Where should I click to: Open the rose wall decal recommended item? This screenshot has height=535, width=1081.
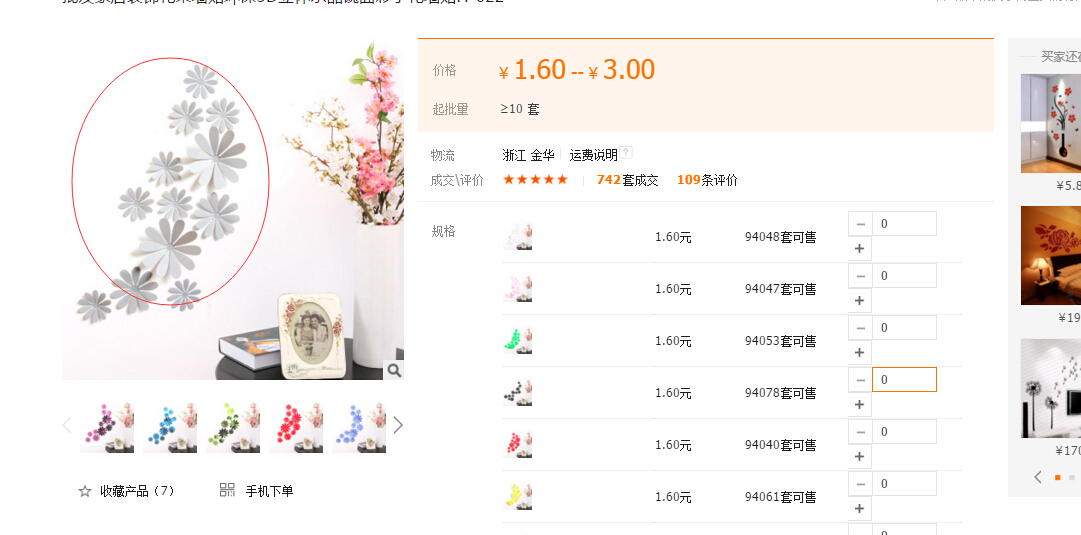(x=1051, y=255)
